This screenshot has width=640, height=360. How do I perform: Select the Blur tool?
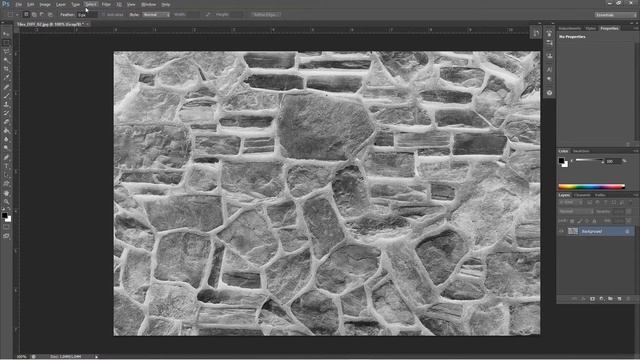(6, 140)
